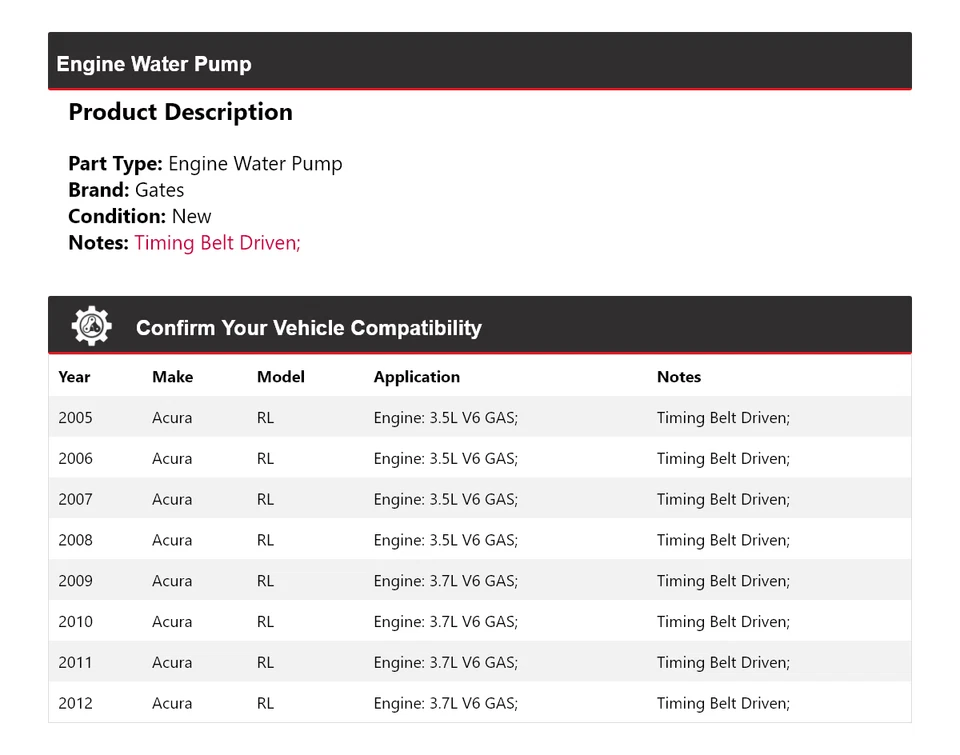Click the Model column header
Image resolution: width=960 pixels, height=755 pixels.
pos(280,377)
